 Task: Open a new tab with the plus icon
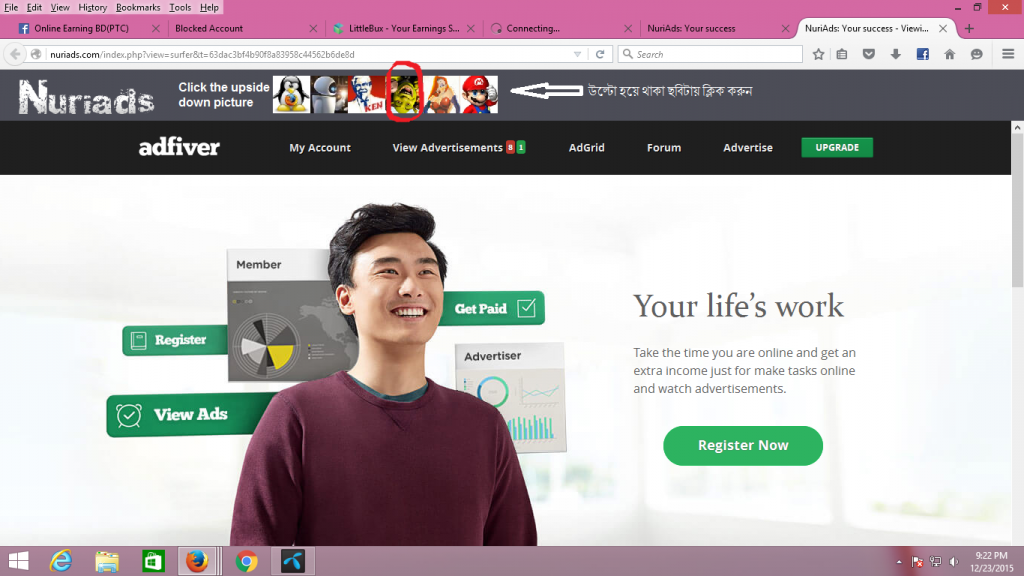968,28
